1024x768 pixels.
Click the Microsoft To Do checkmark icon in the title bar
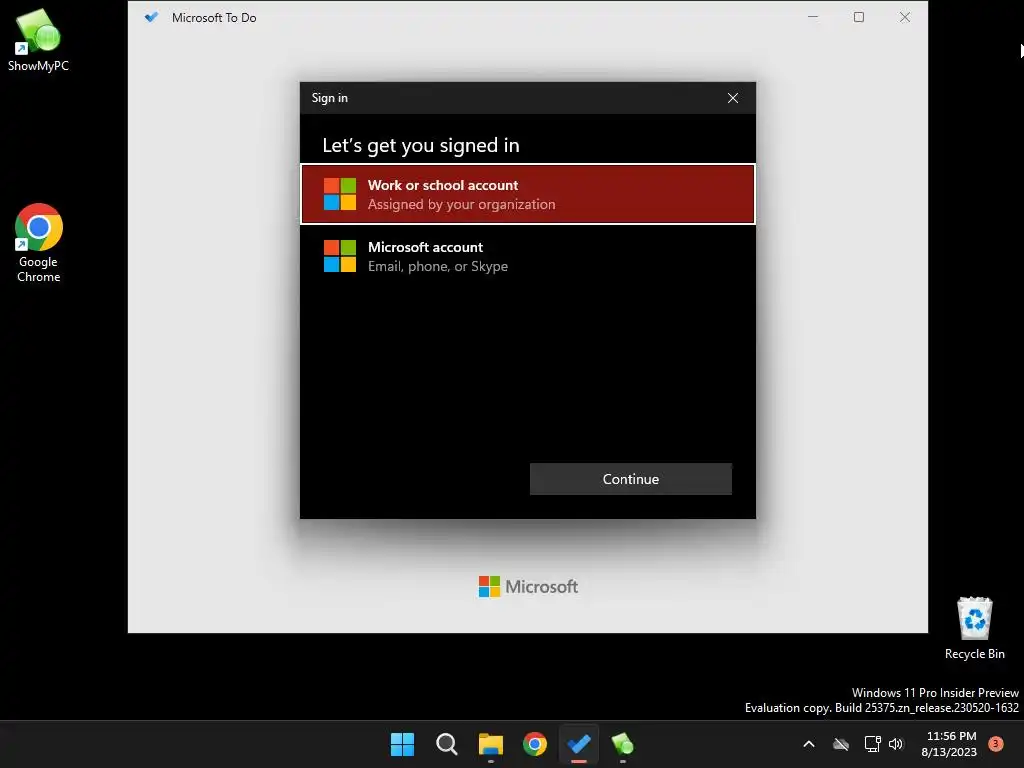(x=152, y=17)
